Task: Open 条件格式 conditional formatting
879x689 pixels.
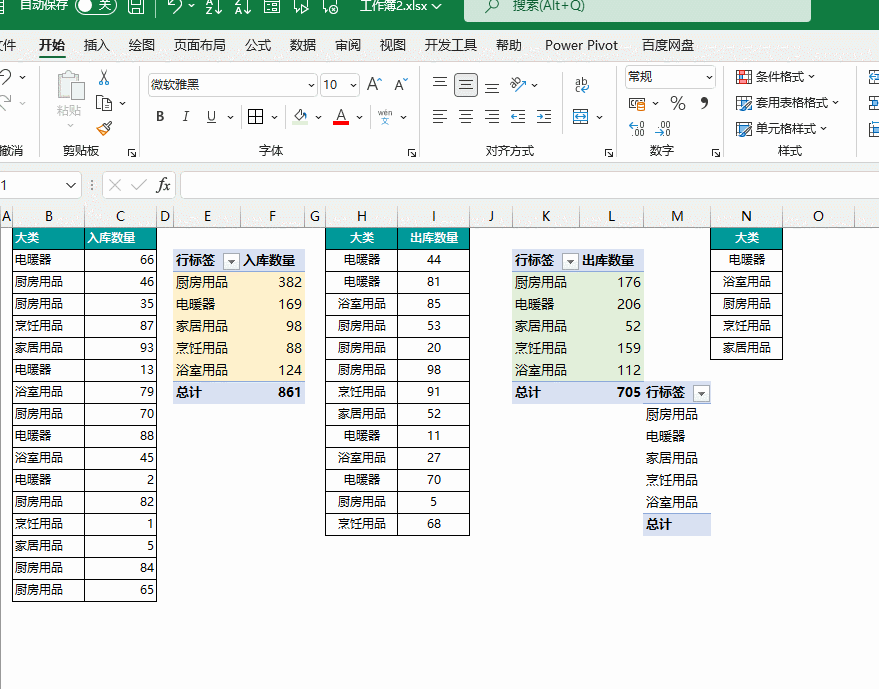Action: point(777,77)
